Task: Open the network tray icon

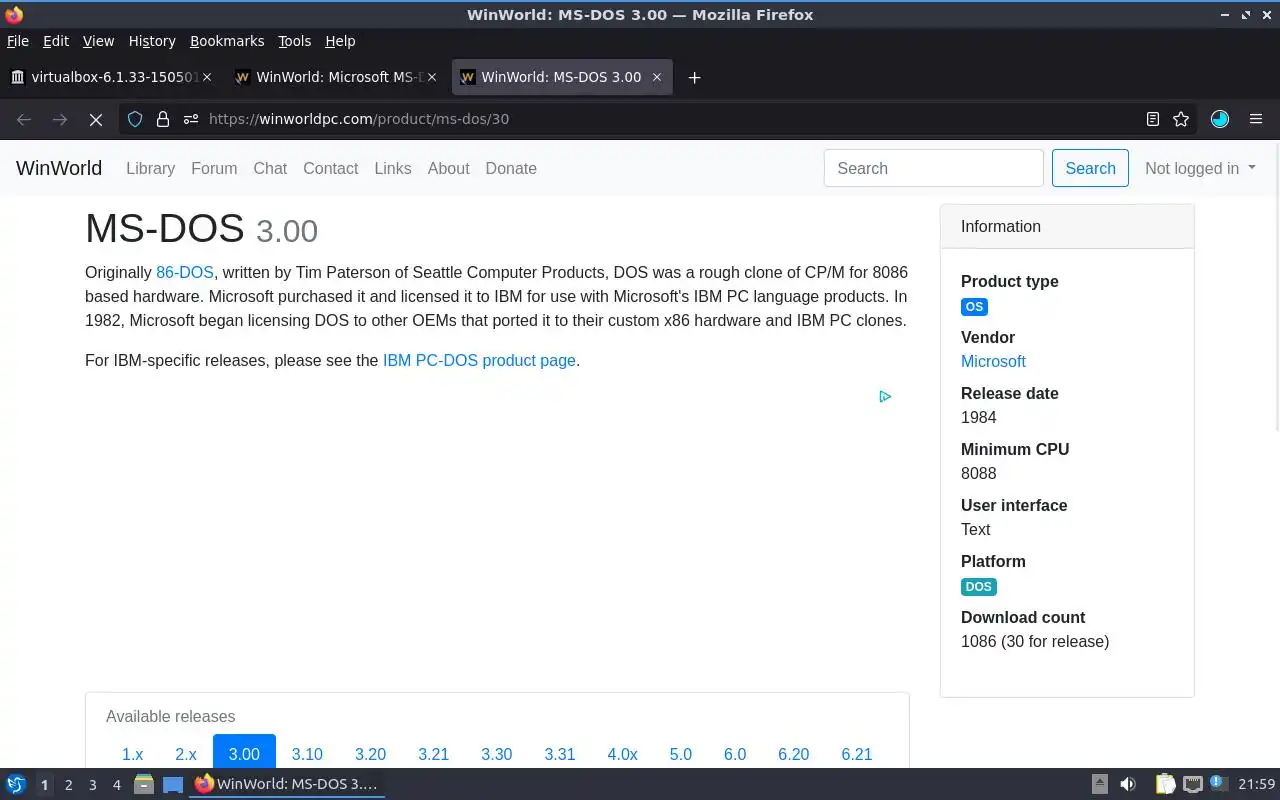Action: (1192, 784)
